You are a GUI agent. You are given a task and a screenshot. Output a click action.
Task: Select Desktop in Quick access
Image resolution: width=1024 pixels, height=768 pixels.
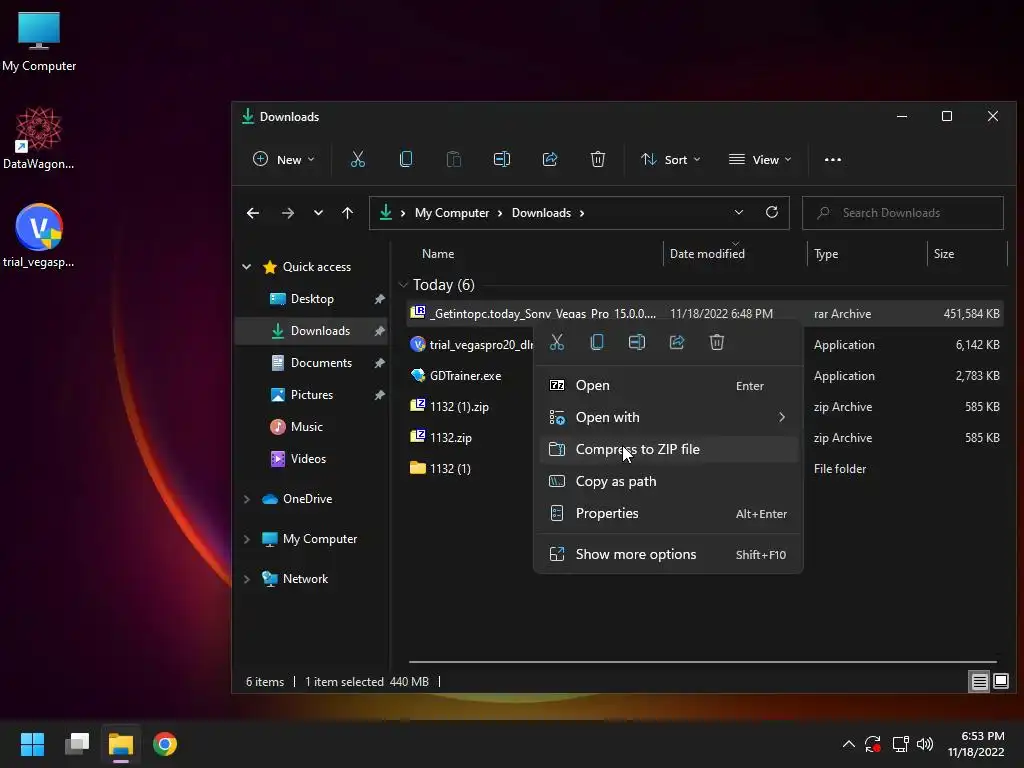coord(312,298)
